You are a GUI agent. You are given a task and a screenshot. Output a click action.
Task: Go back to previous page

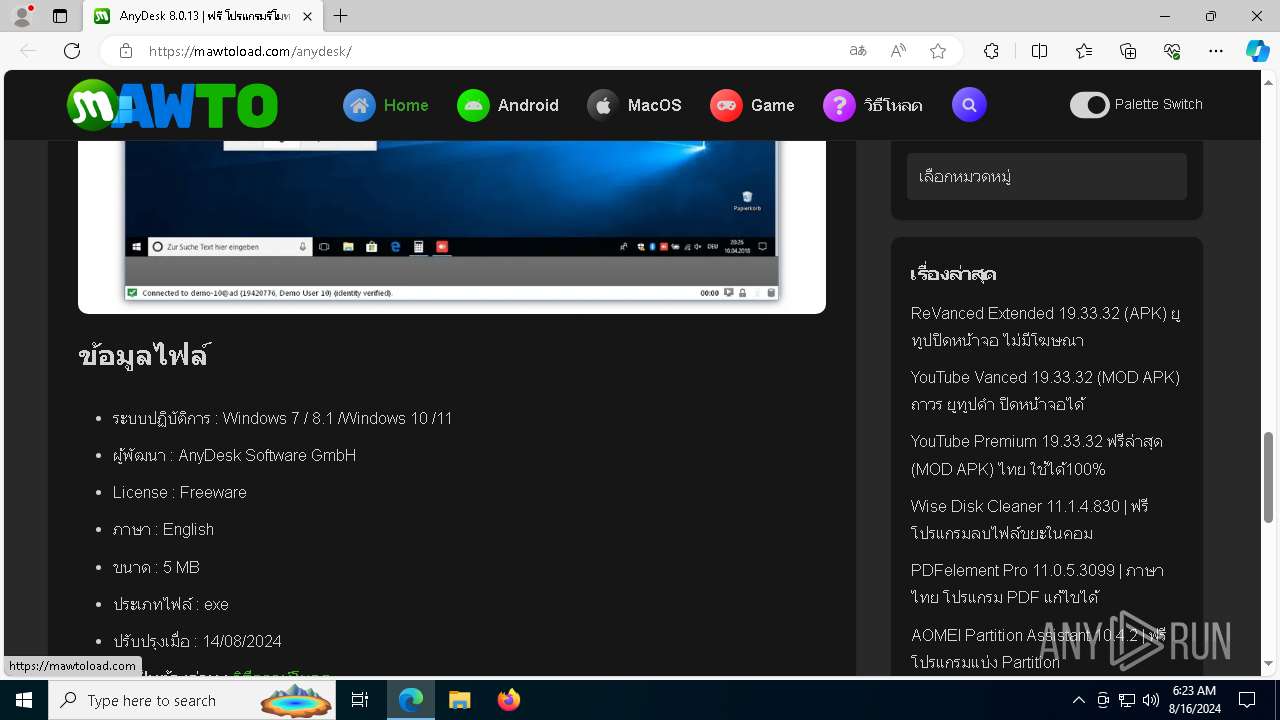28,51
